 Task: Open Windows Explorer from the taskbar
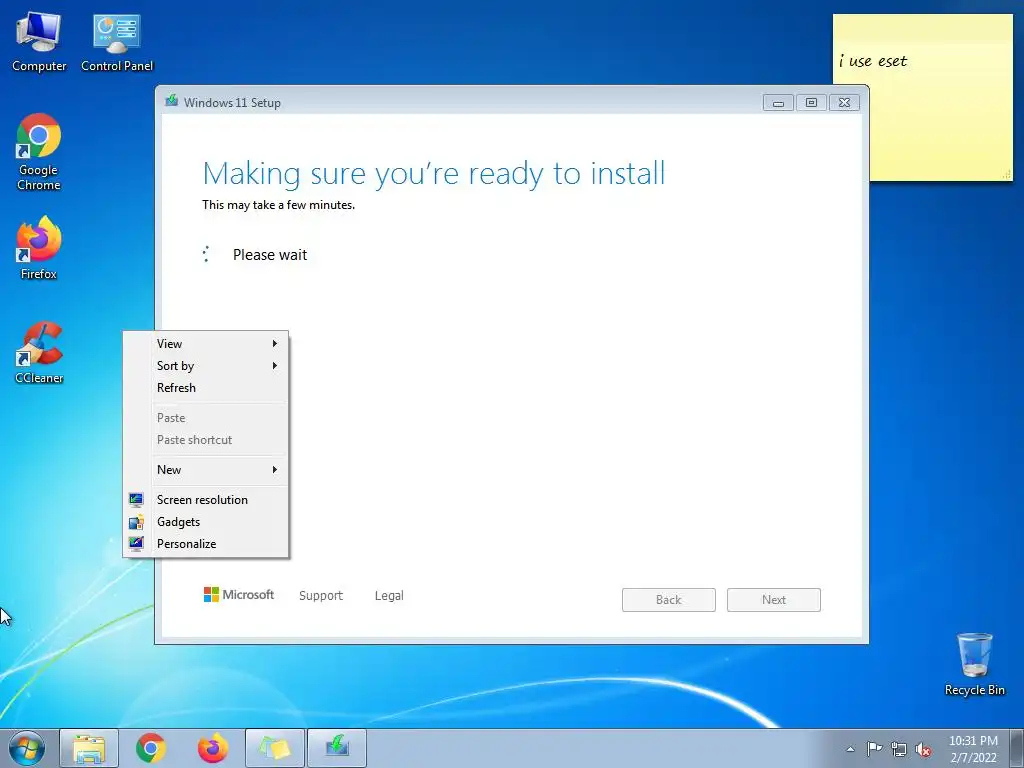click(89, 748)
